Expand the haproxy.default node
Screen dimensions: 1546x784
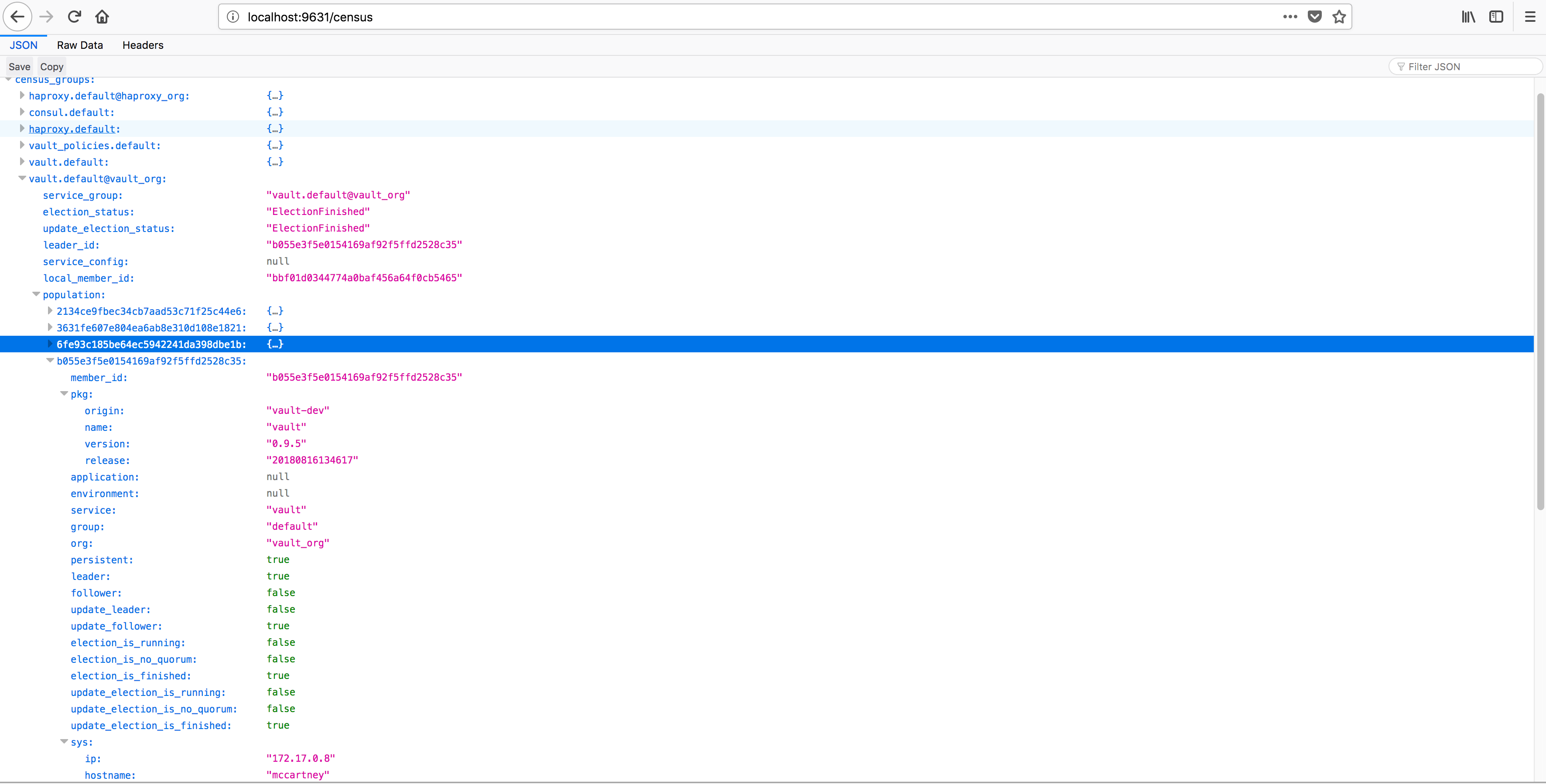(x=22, y=128)
